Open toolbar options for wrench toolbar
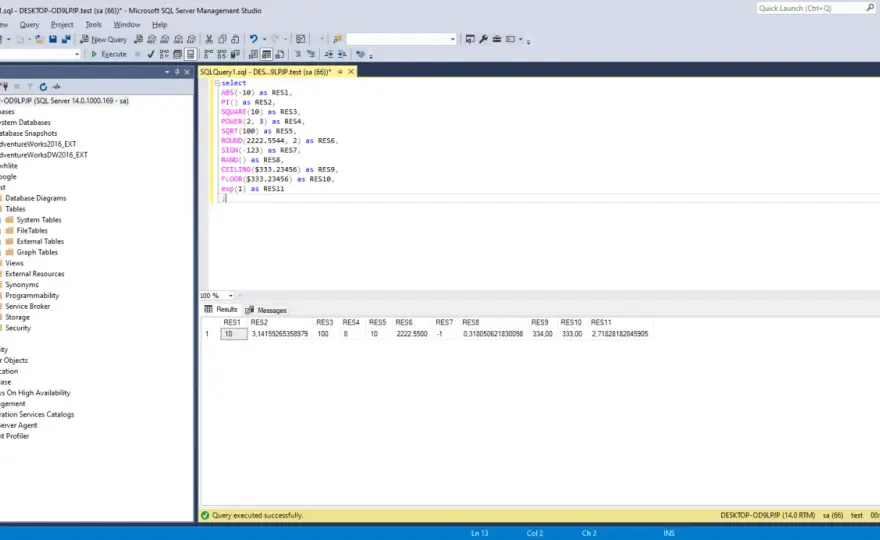Screen dimensions: 880x540 pyautogui.click(x=528, y=41)
